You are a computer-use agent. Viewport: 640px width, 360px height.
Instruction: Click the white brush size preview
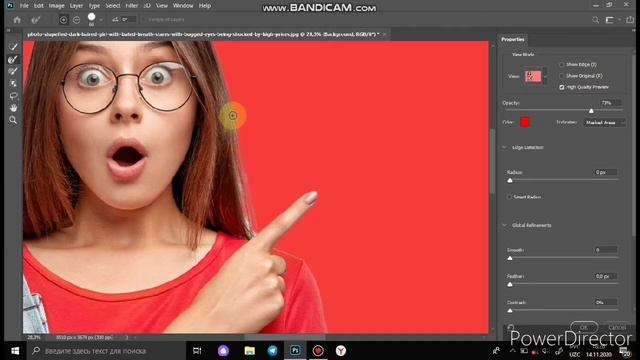click(91, 17)
